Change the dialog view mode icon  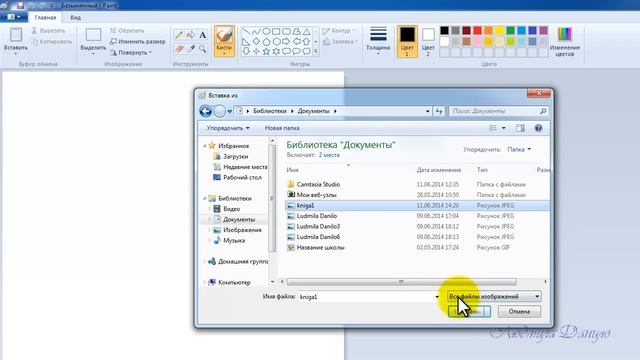(x=493, y=128)
